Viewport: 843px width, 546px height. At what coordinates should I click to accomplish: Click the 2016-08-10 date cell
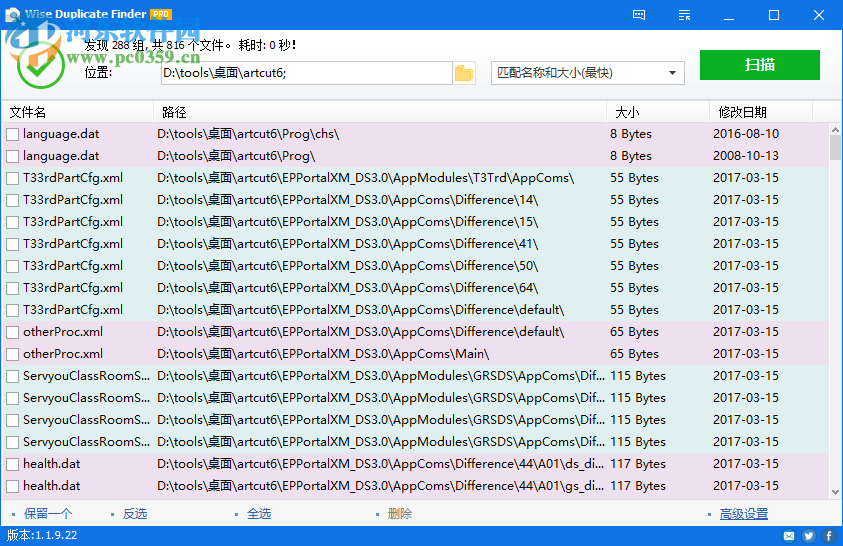pyautogui.click(x=746, y=134)
